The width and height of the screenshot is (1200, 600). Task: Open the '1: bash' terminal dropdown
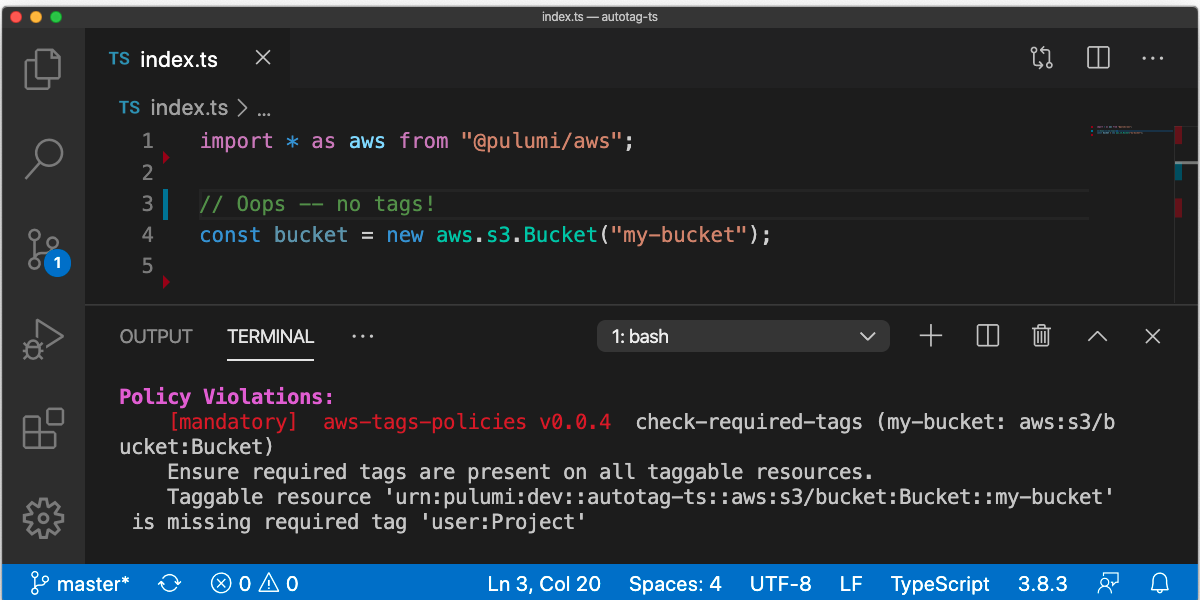(x=742, y=336)
